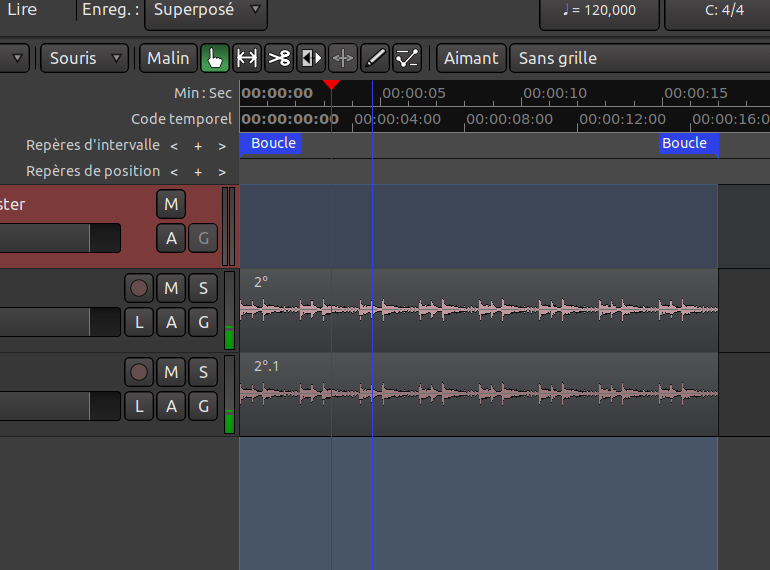The image size is (770, 570).
Task: Open the Souris edit point dropdown
Action: [x=84, y=58]
